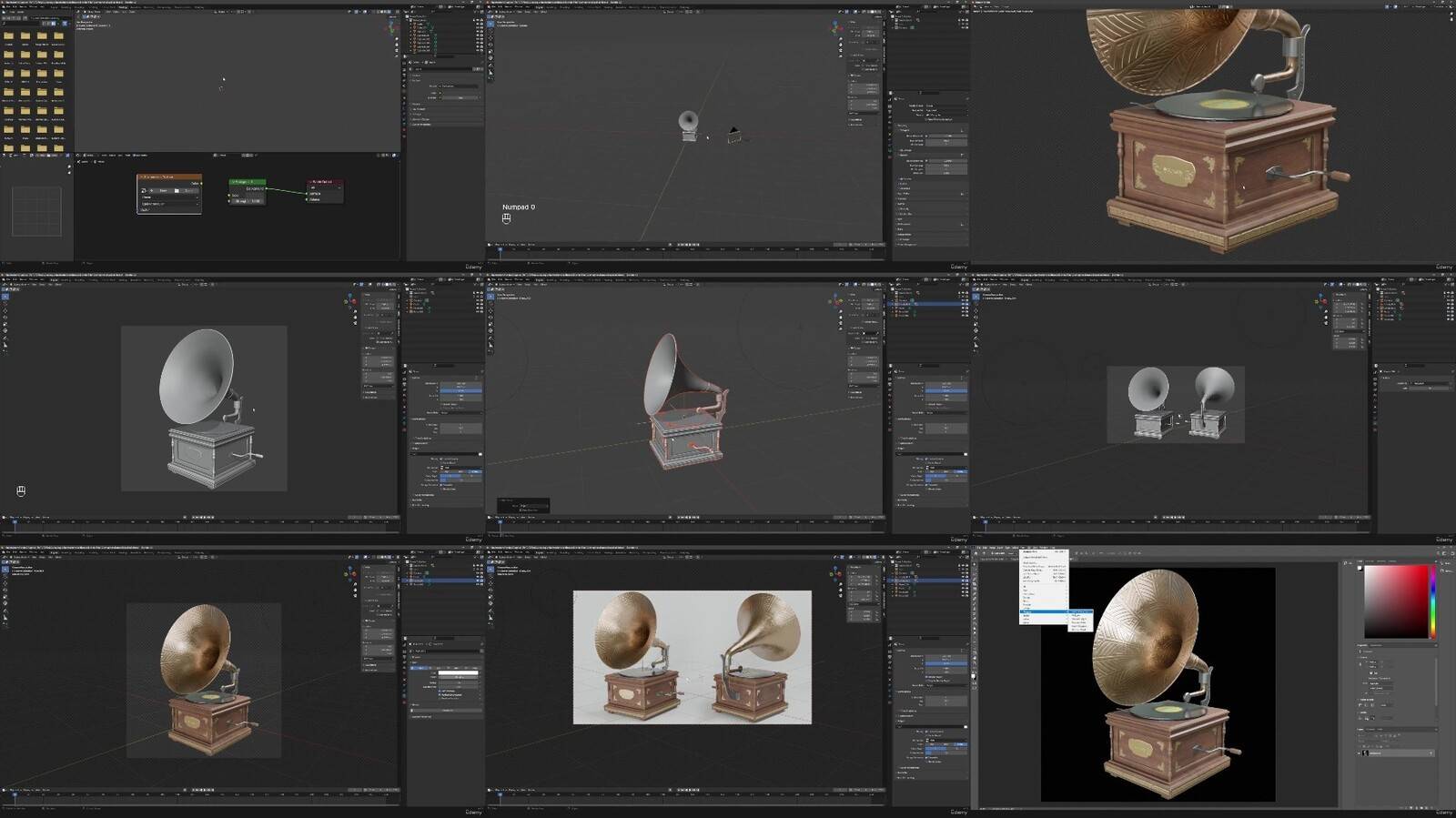The image size is (1456, 818).
Task: Click the highlighted entry in the Photoshop submenu
Action: [x=1081, y=611]
